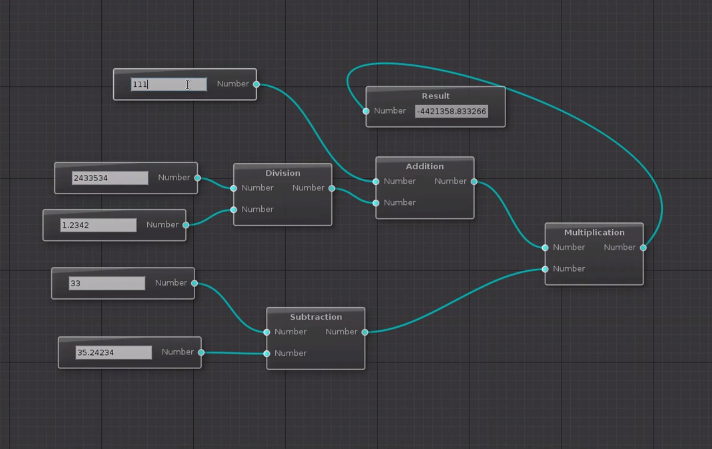This screenshot has height=449, width=712.
Task: Click the Addition node's bottom input port
Action: tap(376, 203)
